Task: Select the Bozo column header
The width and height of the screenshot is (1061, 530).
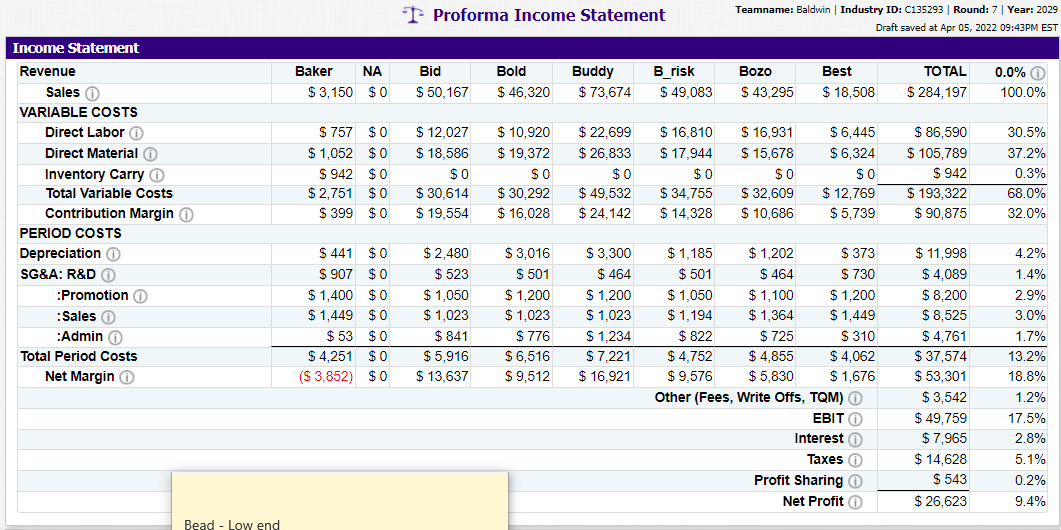Action: pos(755,72)
